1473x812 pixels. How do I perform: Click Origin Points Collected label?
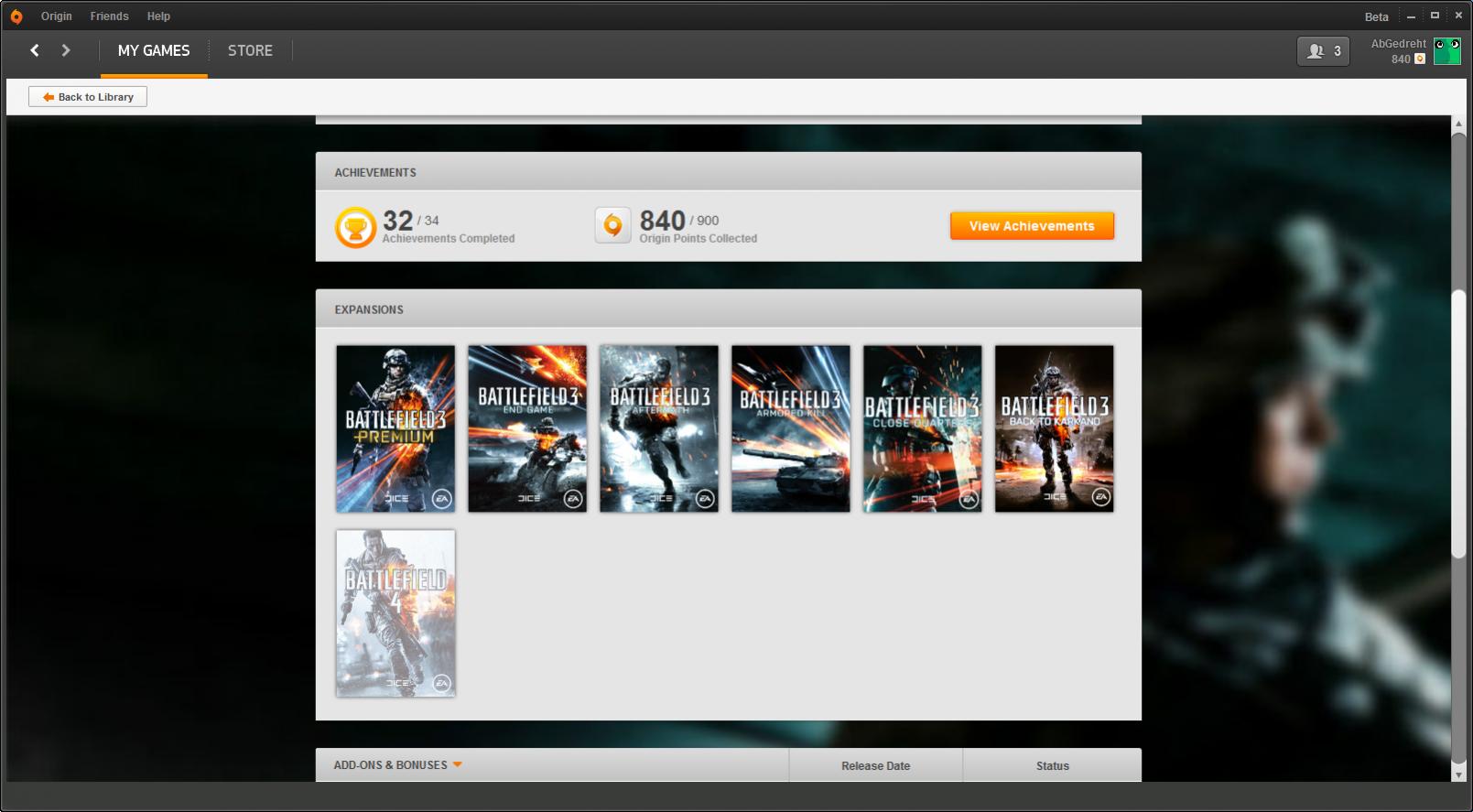(699, 239)
